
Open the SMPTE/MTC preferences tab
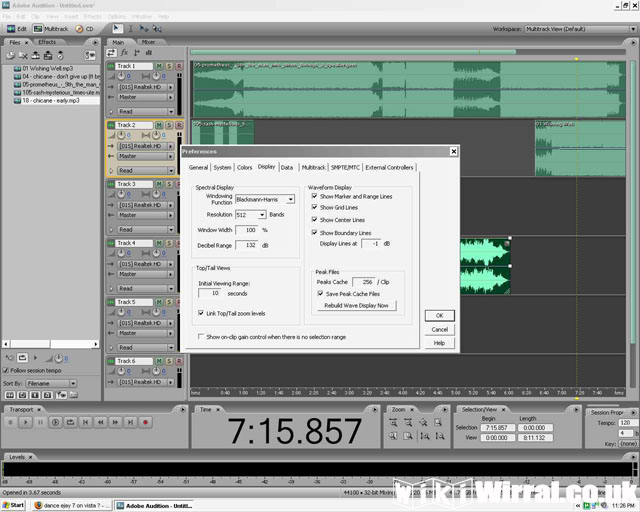click(x=345, y=167)
